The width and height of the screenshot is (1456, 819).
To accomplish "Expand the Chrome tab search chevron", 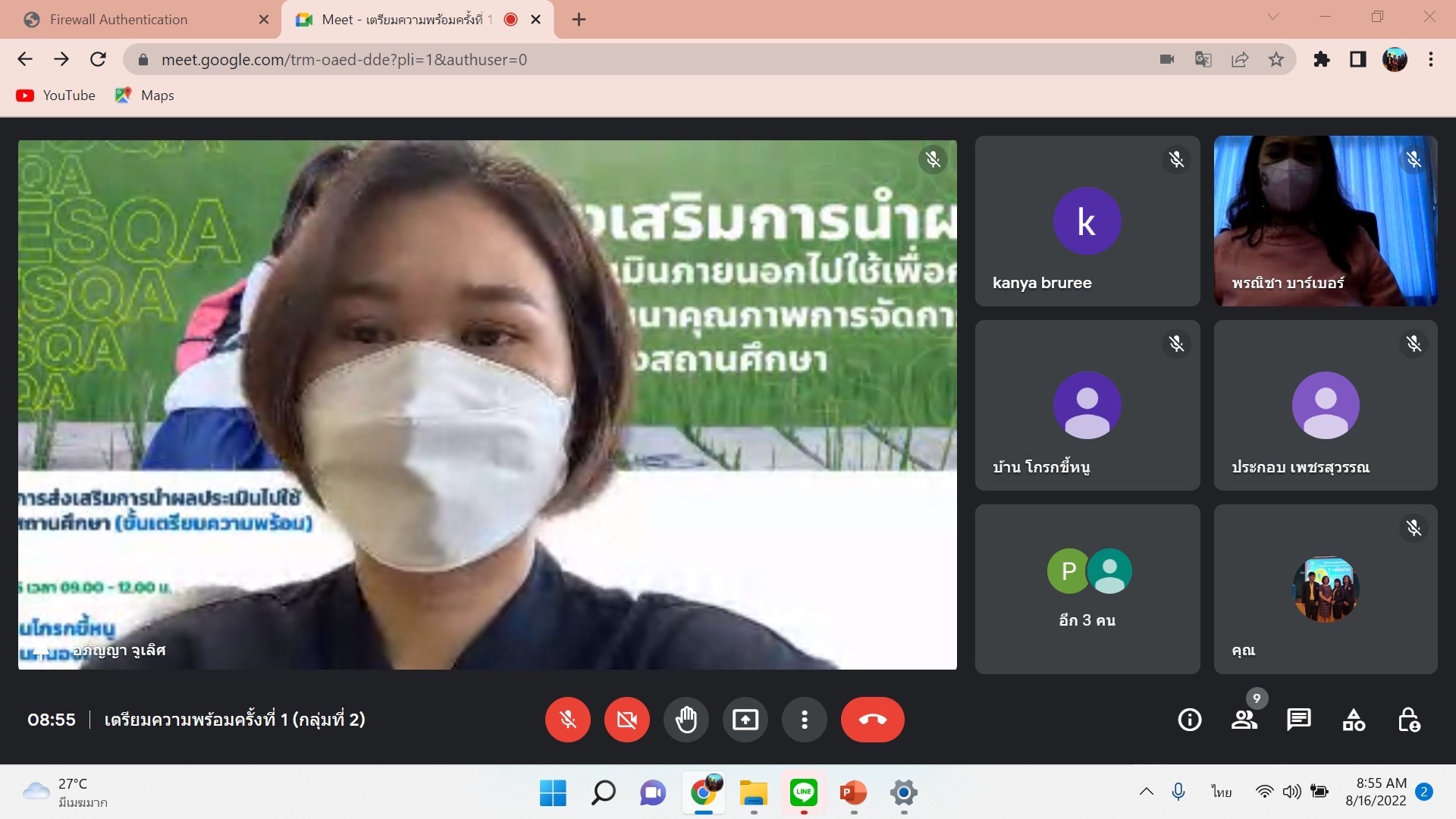I will click(1273, 17).
